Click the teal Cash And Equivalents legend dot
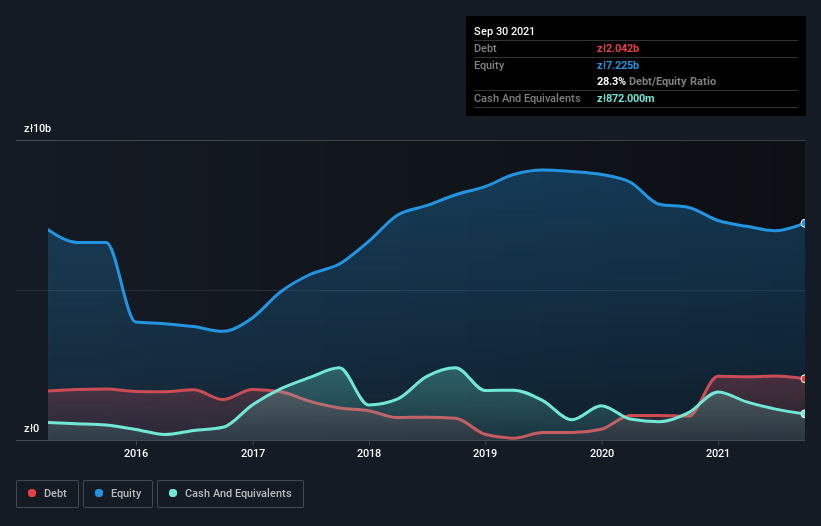The height and width of the screenshot is (526, 821). click(173, 493)
